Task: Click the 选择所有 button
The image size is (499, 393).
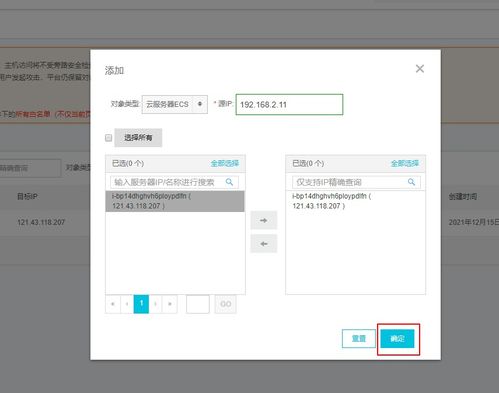Action: [x=138, y=138]
